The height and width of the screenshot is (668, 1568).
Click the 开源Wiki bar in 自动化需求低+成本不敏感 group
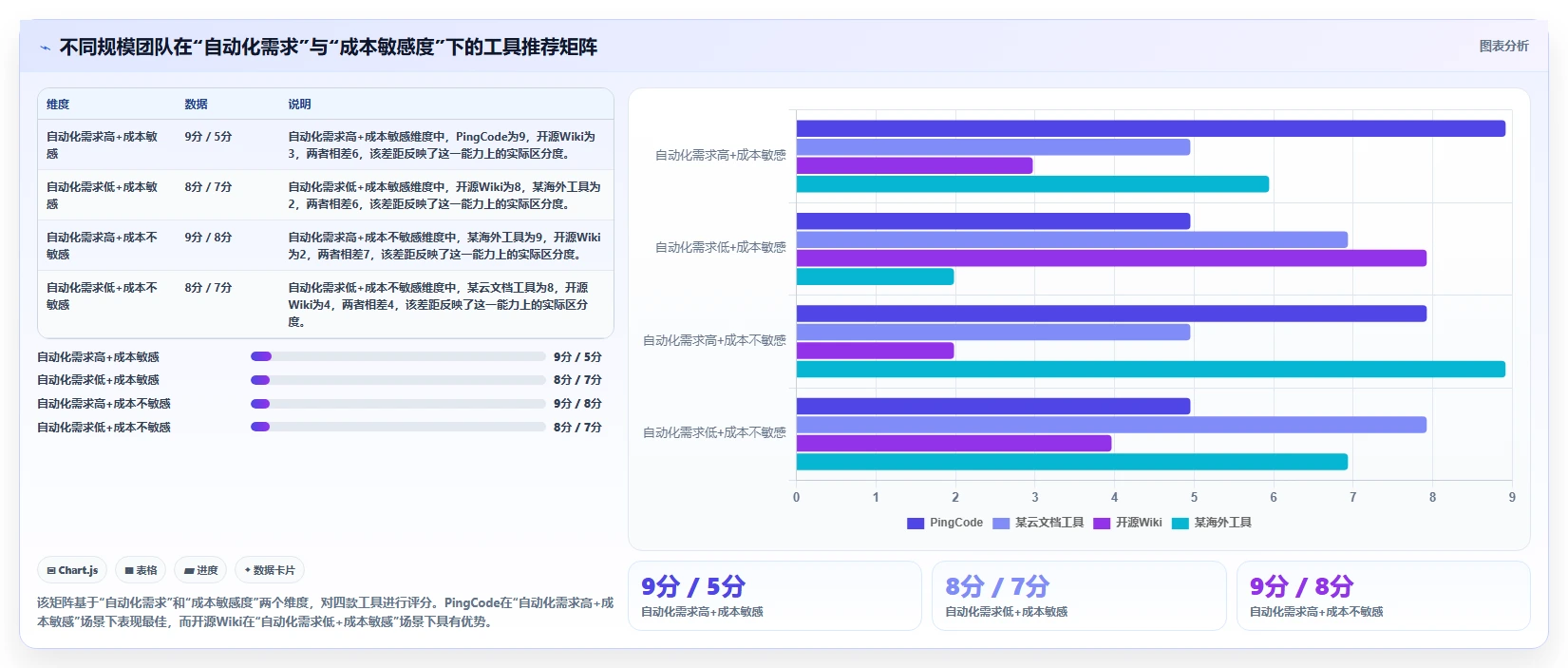point(954,444)
